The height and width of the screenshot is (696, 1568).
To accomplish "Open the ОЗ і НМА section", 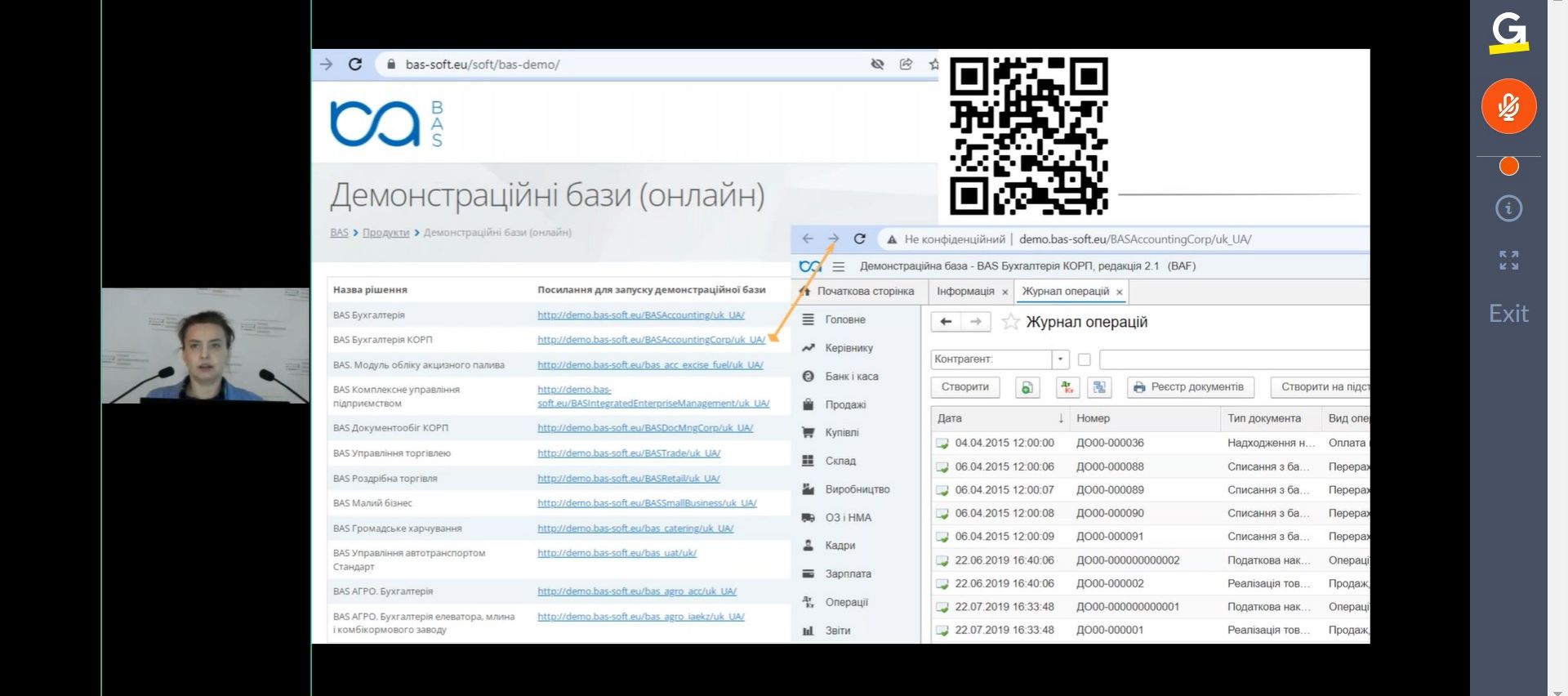I will pos(848,518).
